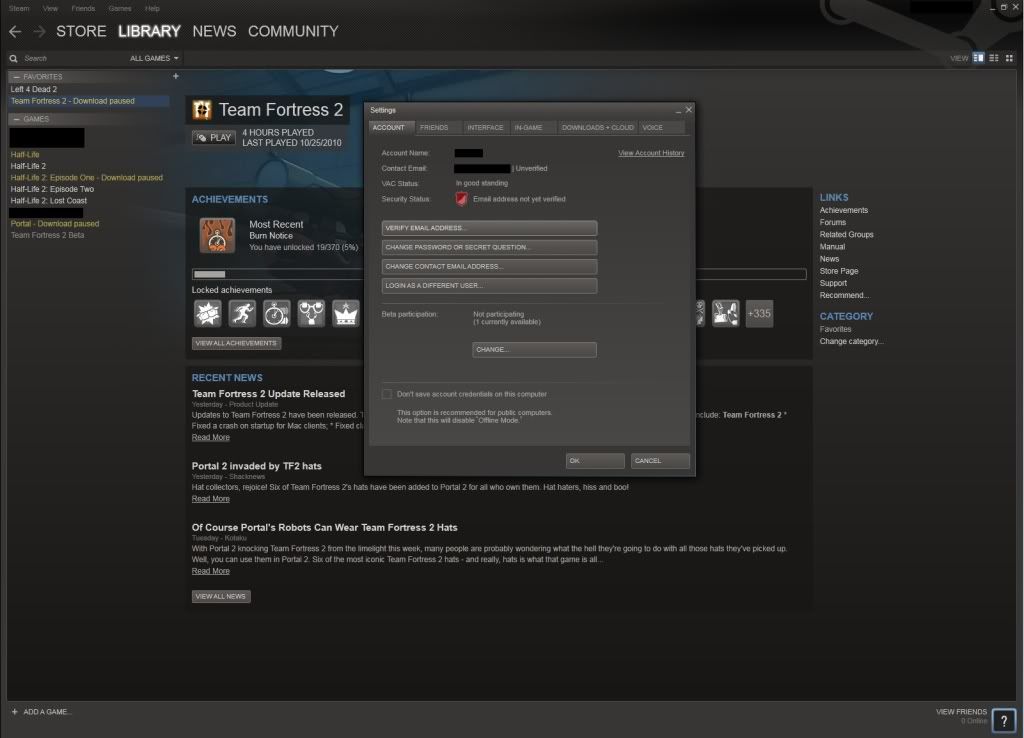Switch to list view icon
Image resolution: width=1024 pixels, height=738 pixels.
994,58
